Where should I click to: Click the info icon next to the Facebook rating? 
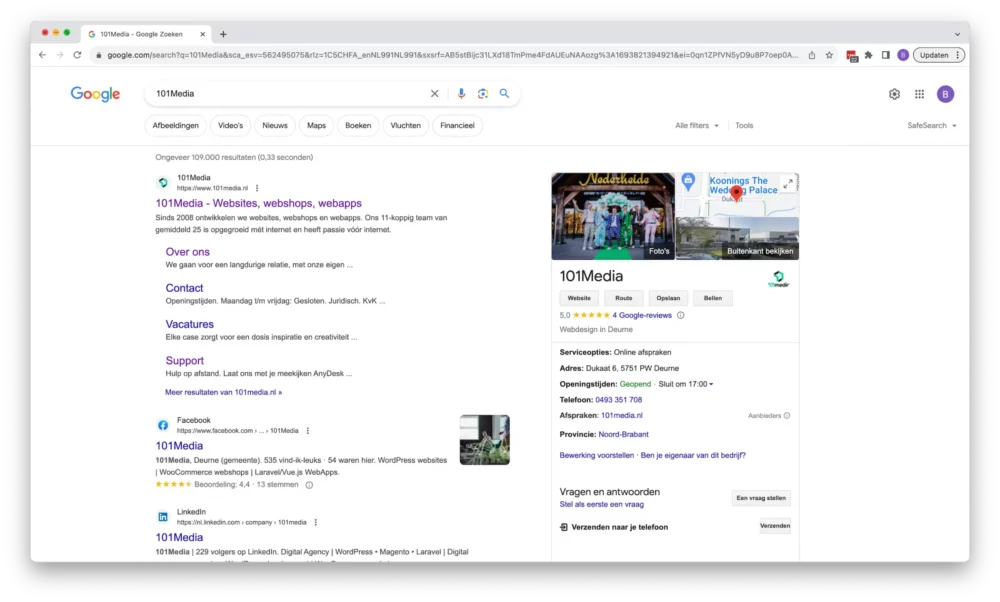coord(309,485)
